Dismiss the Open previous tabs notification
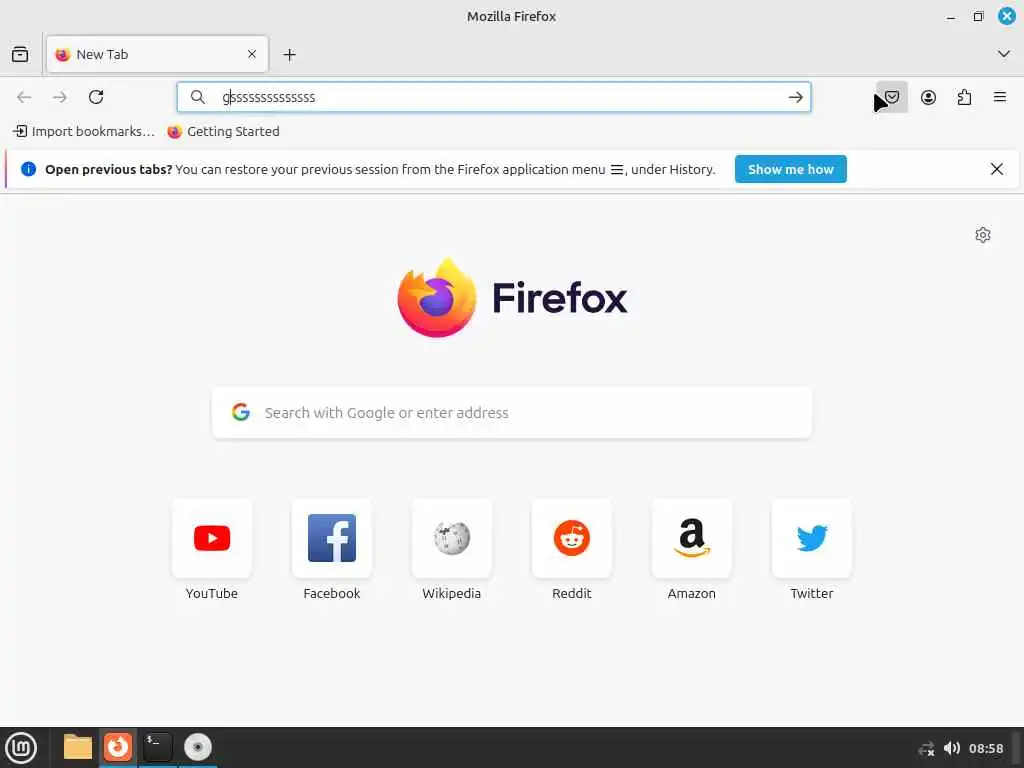The image size is (1024, 768). [997, 169]
